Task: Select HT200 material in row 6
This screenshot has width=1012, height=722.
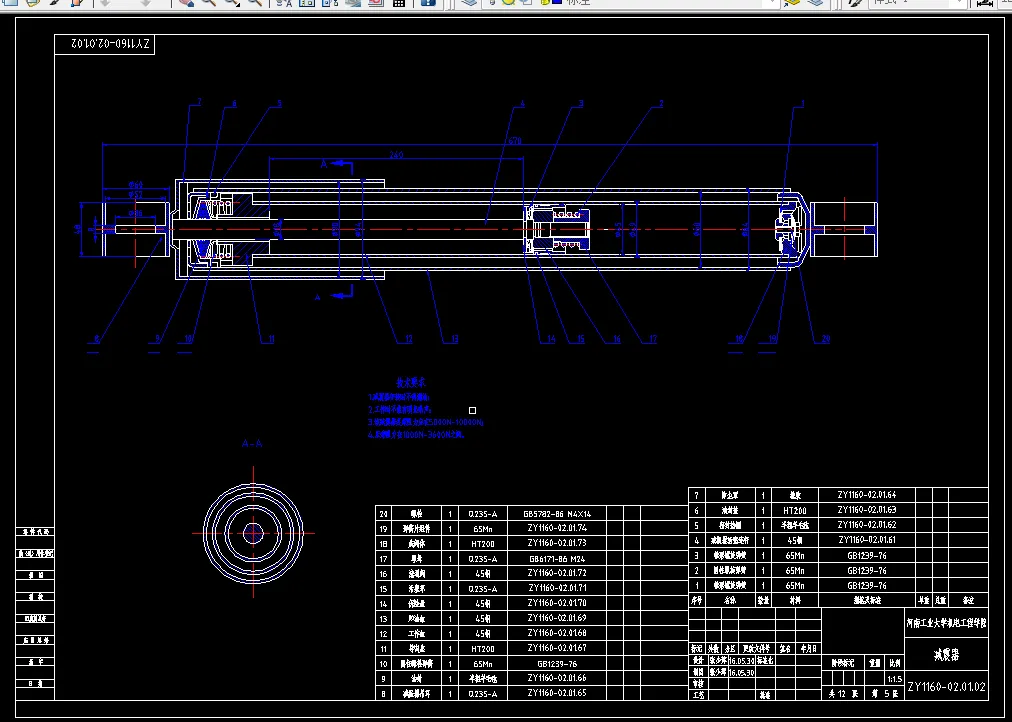Action: (x=794, y=510)
